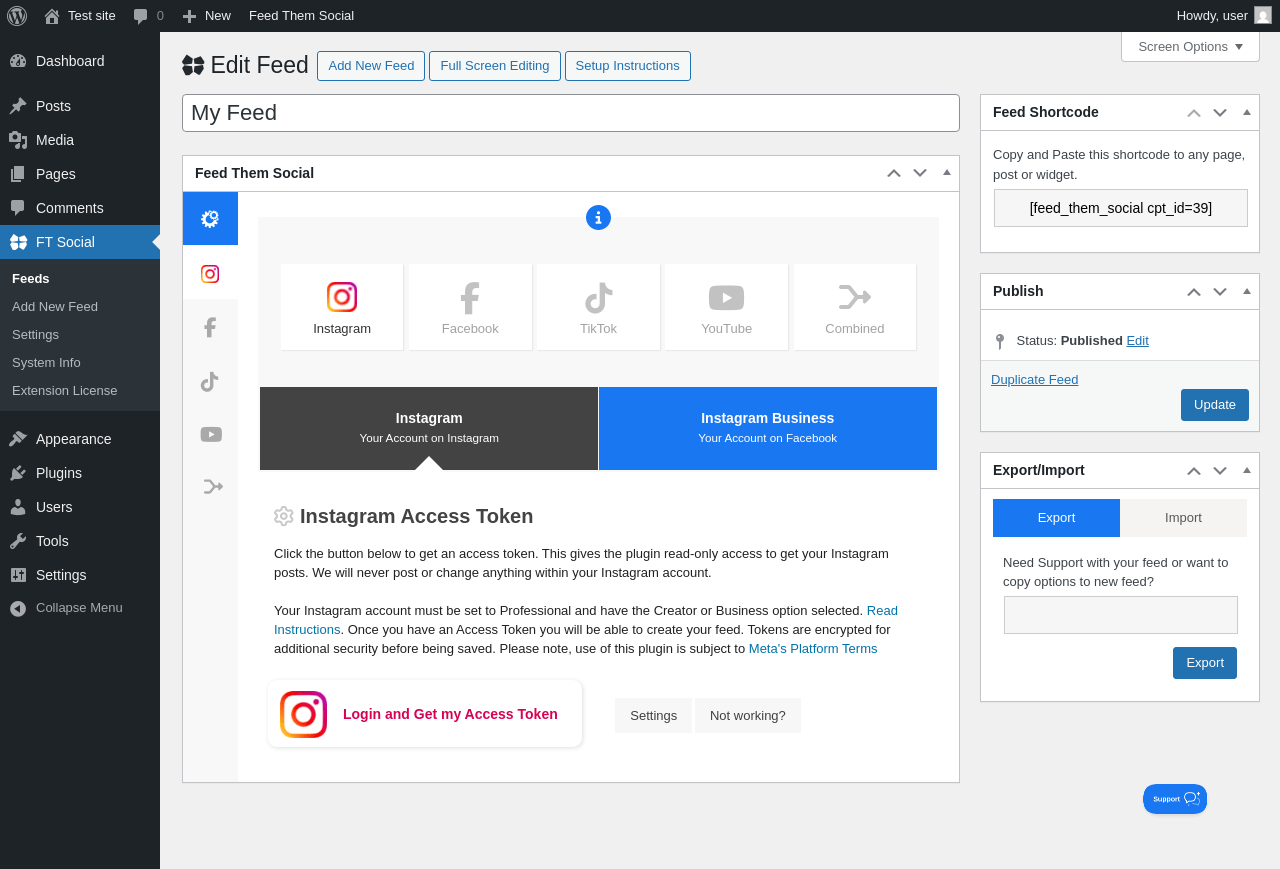Collapse the Publish panel
This screenshot has height=869, width=1280.
tap(1247, 291)
